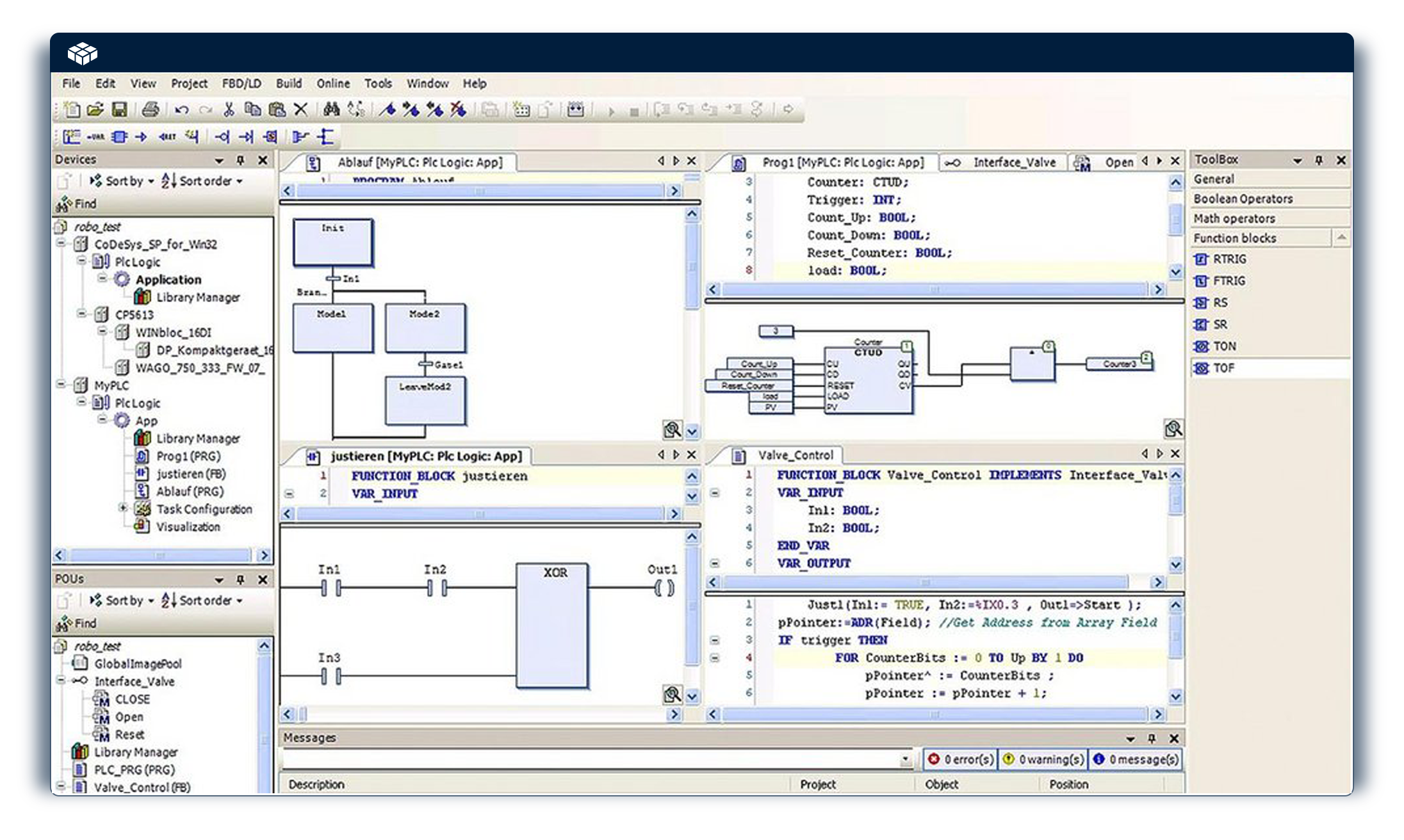Viewport: 1404px width, 840px height.
Task: Open the Build menu
Action: click(288, 84)
